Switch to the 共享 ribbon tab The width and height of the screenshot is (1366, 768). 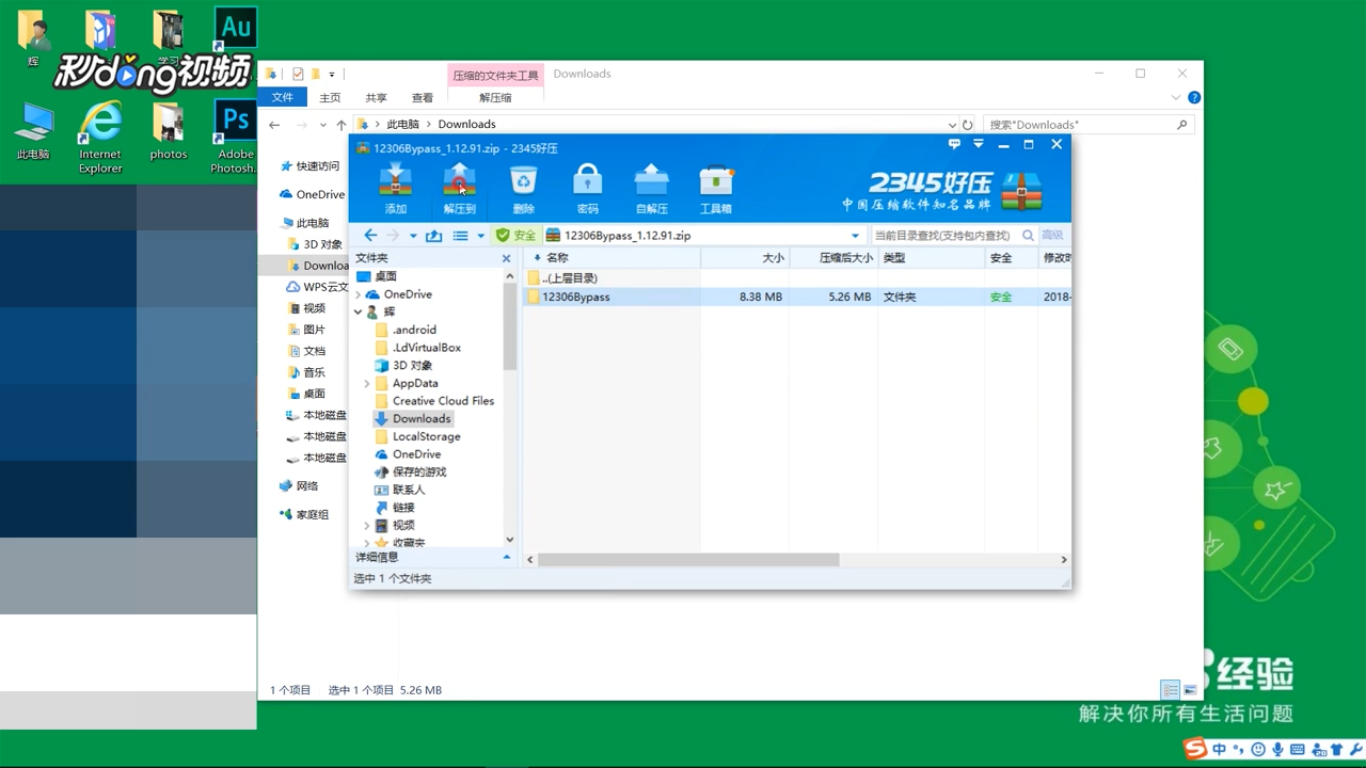(376, 98)
